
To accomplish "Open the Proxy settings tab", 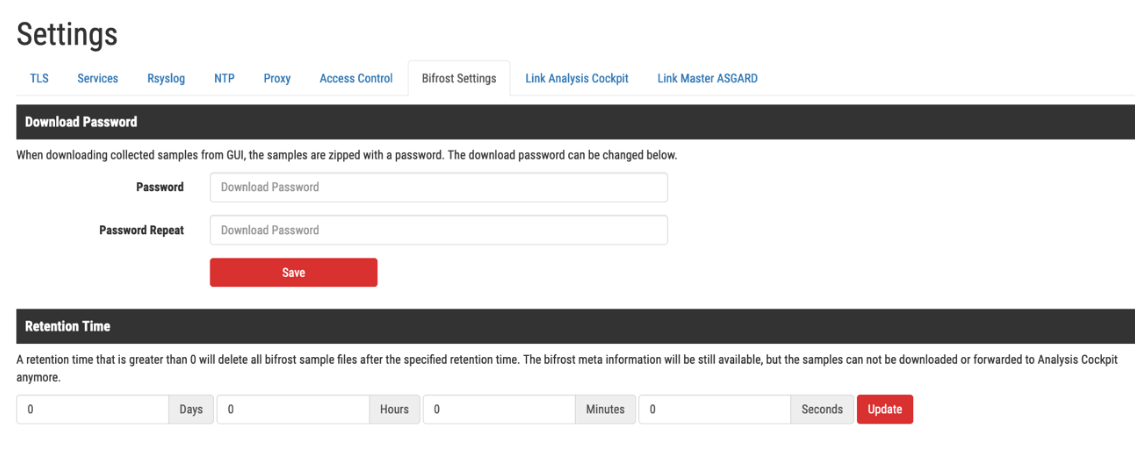I will coord(277,79).
